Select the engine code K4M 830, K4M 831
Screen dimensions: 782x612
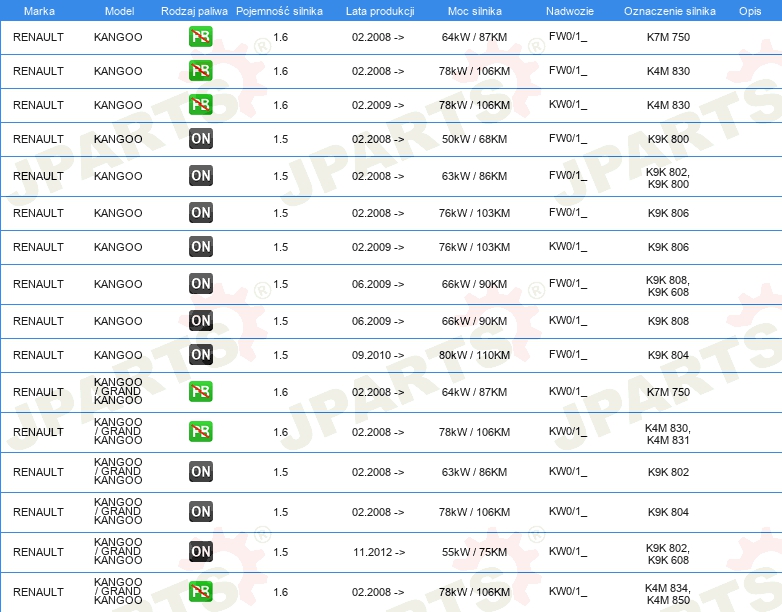(668, 434)
